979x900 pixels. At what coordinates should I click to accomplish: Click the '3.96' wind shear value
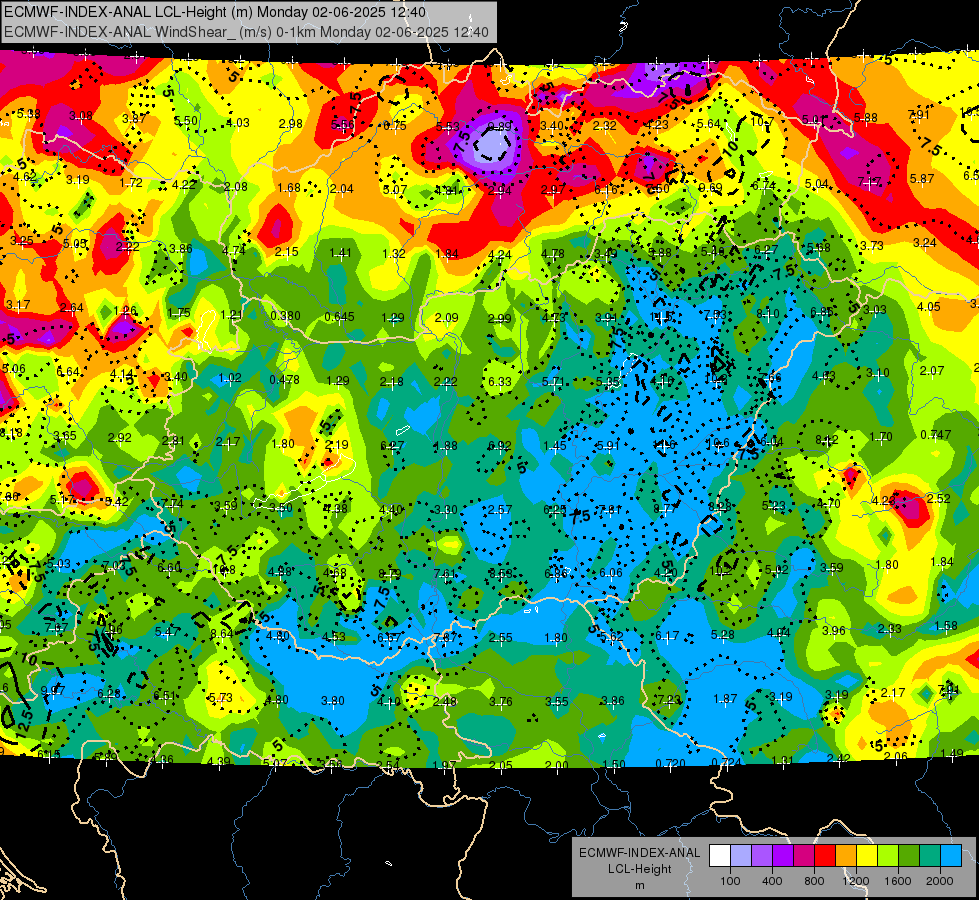tap(834, 631)
